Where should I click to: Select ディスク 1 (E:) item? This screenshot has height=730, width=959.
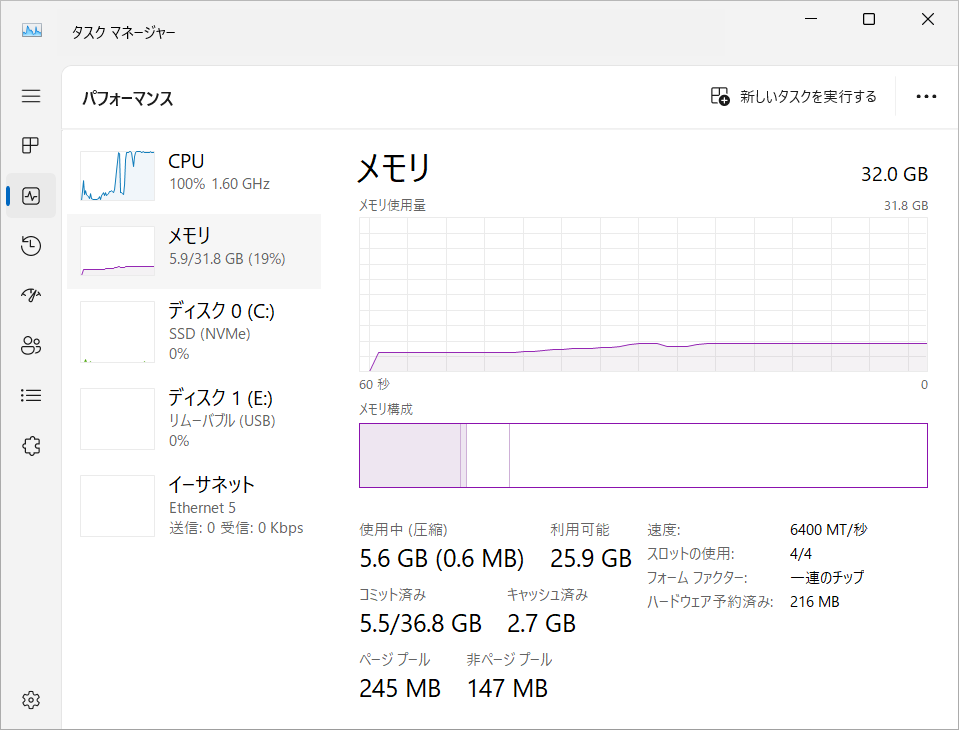[x=194, y=418]
